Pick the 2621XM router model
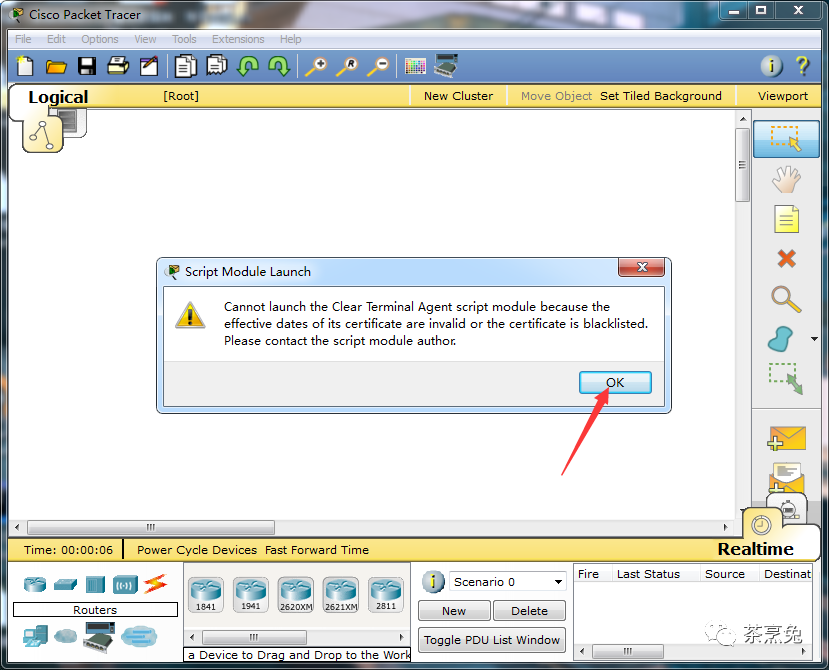This screenshot has width=829, height=670. (x=341, y=595)
